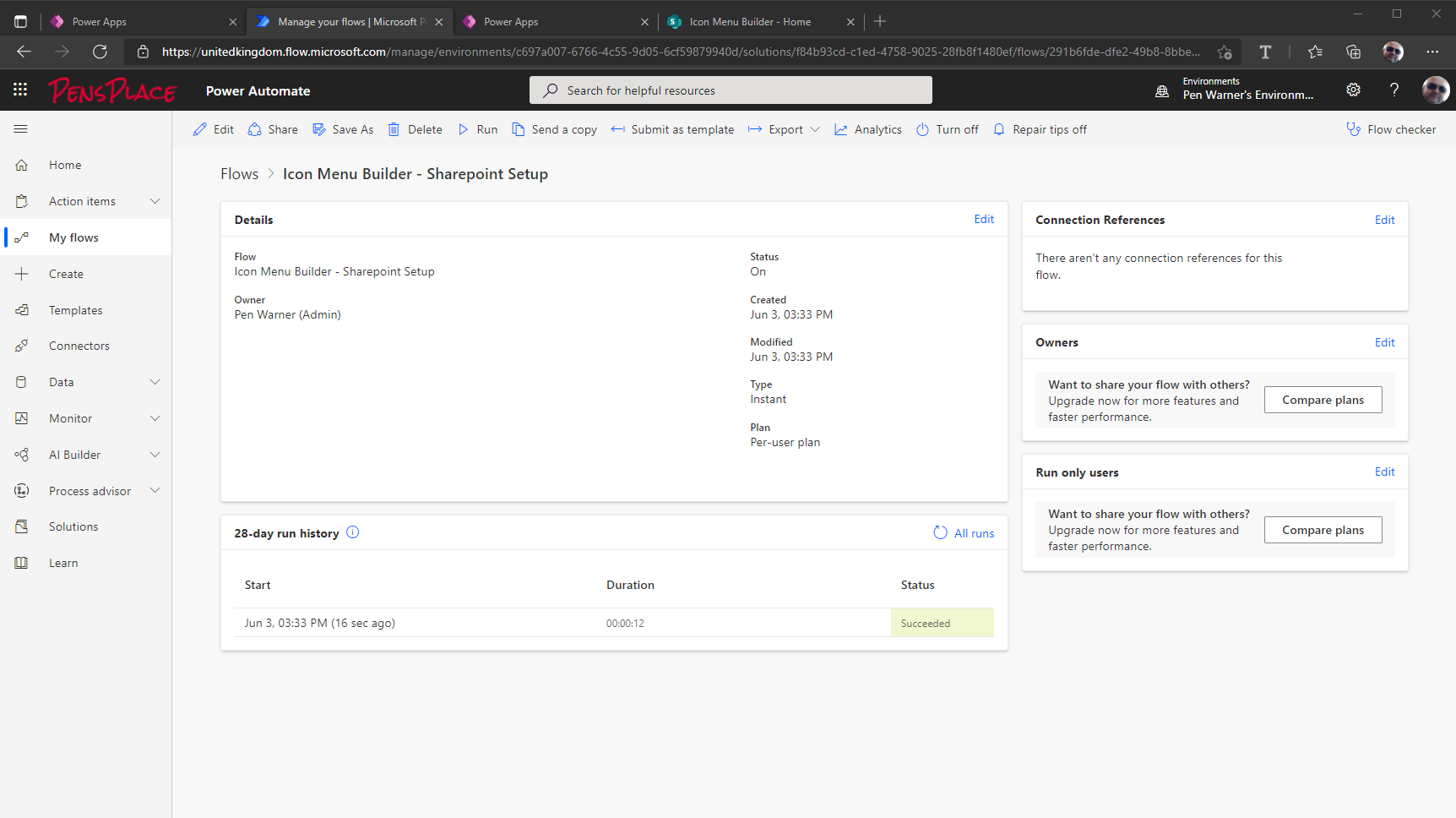Viewport: 1456px width, 818px height.
Task: Open the Jun 3, 03:33 PM run entry
Action: point(320,623)
